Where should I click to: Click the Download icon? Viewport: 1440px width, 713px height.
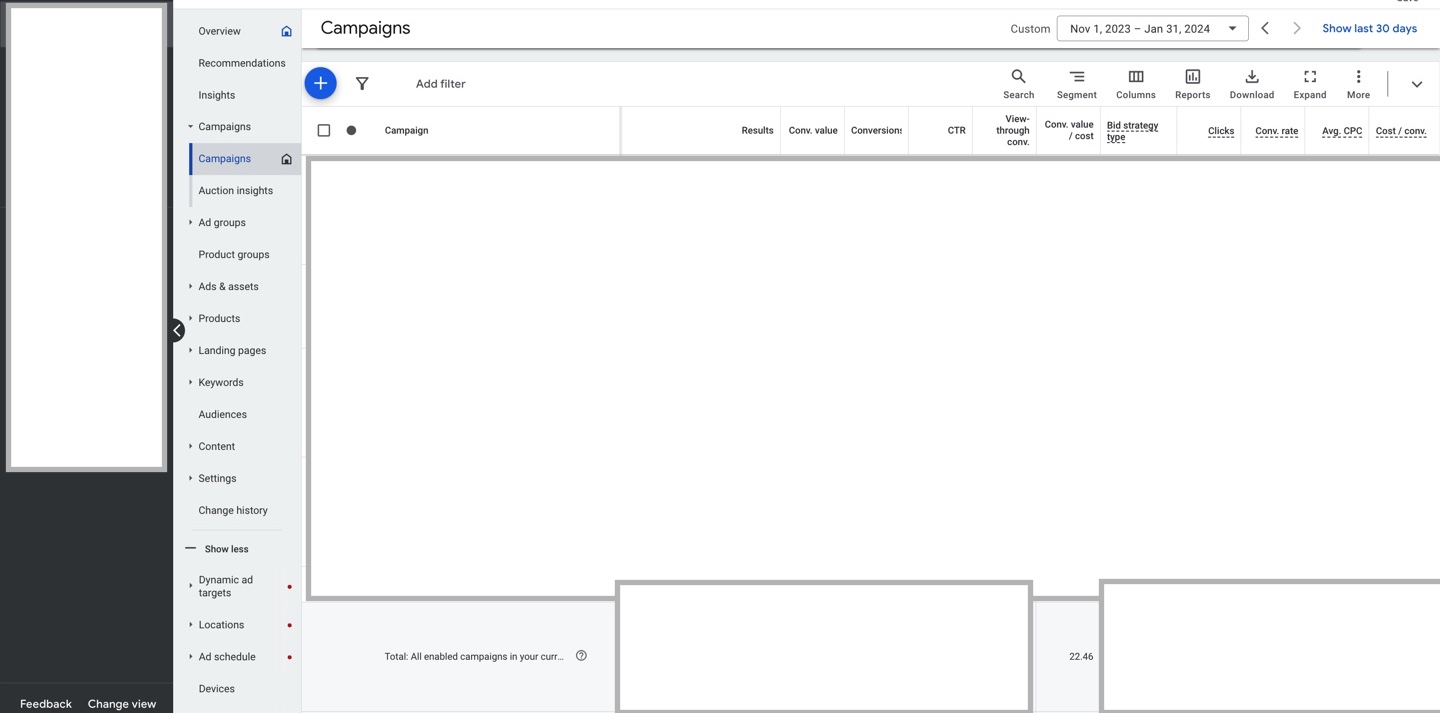point(1251,83)
